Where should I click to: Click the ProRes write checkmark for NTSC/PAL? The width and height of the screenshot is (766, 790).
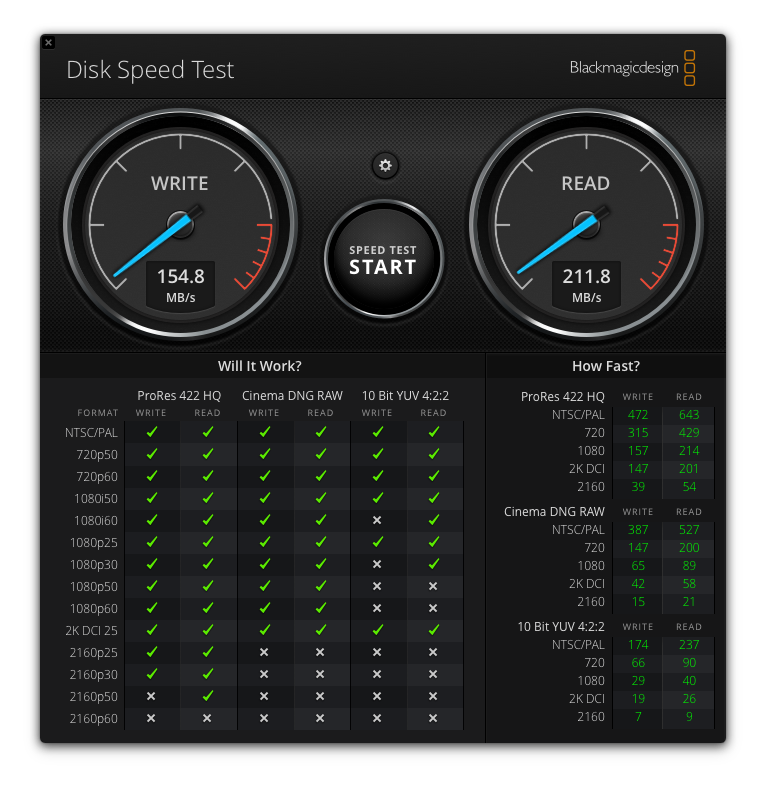pyautogui.click(x=151, y=432)
